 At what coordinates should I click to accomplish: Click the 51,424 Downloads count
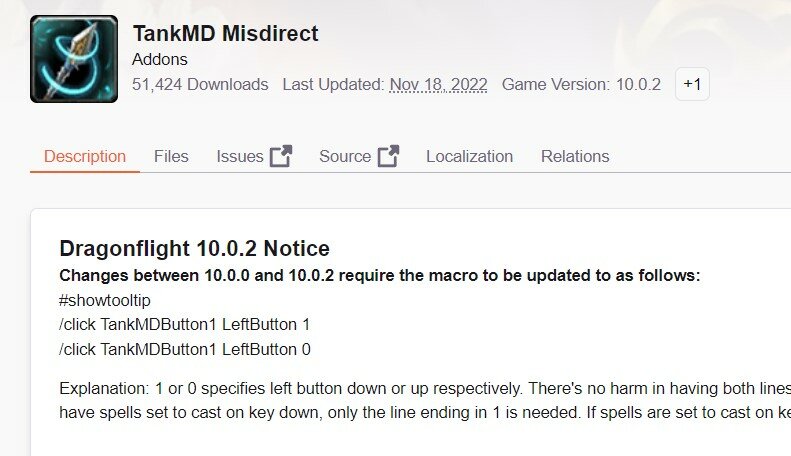[200, 84]
